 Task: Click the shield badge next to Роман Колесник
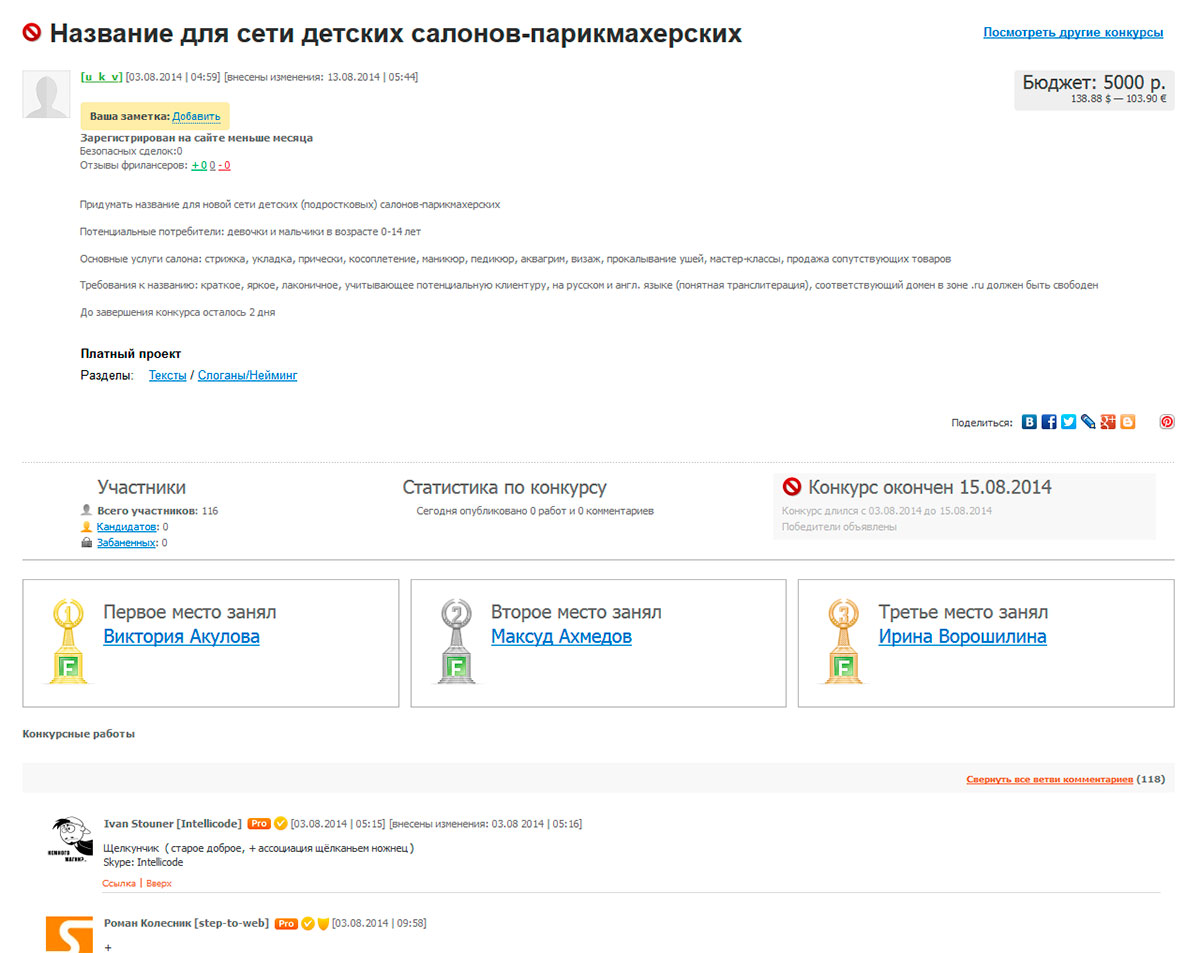coord(323,923)
